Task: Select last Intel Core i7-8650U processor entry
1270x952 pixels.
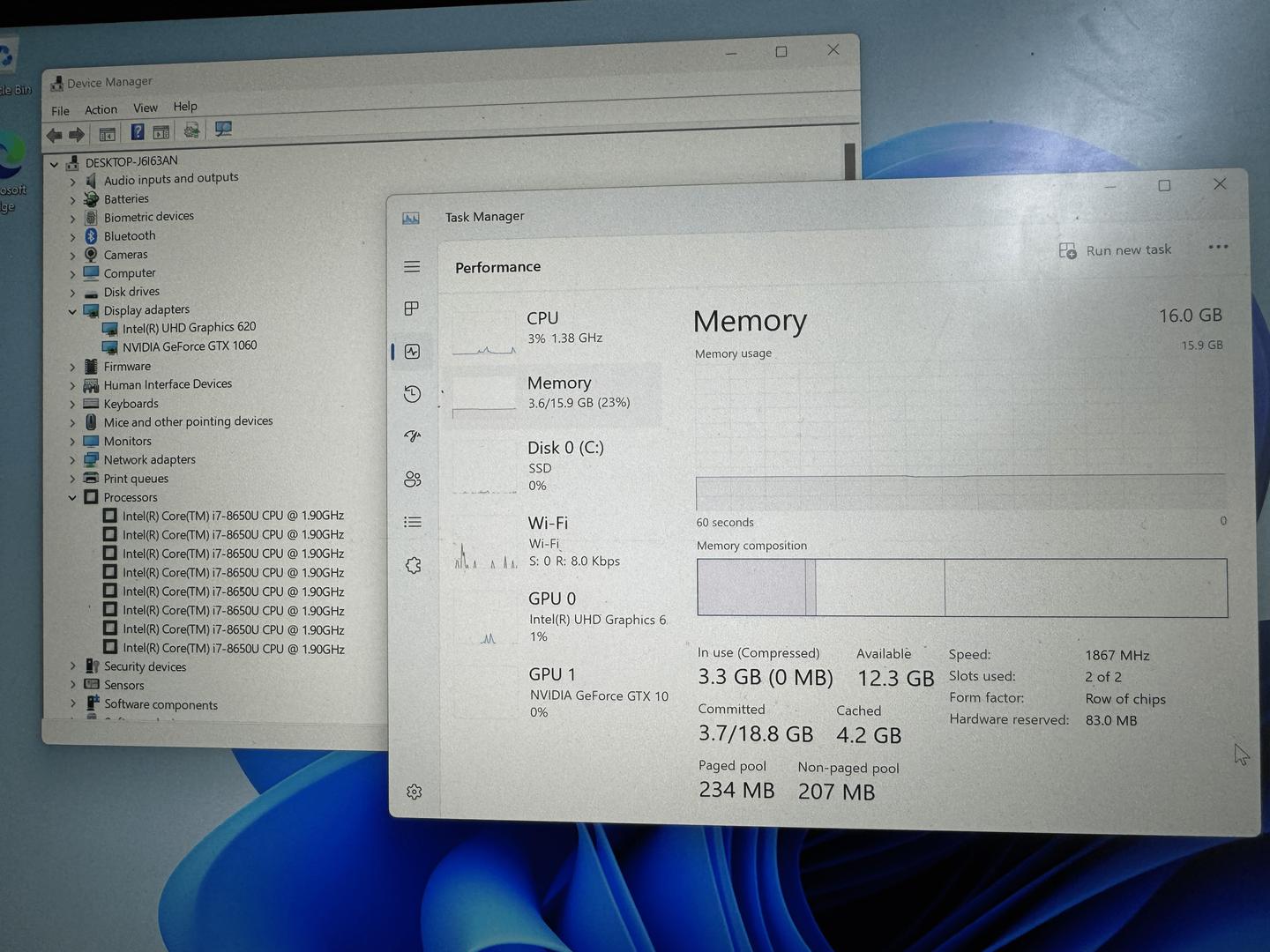Action: point(233,649)
